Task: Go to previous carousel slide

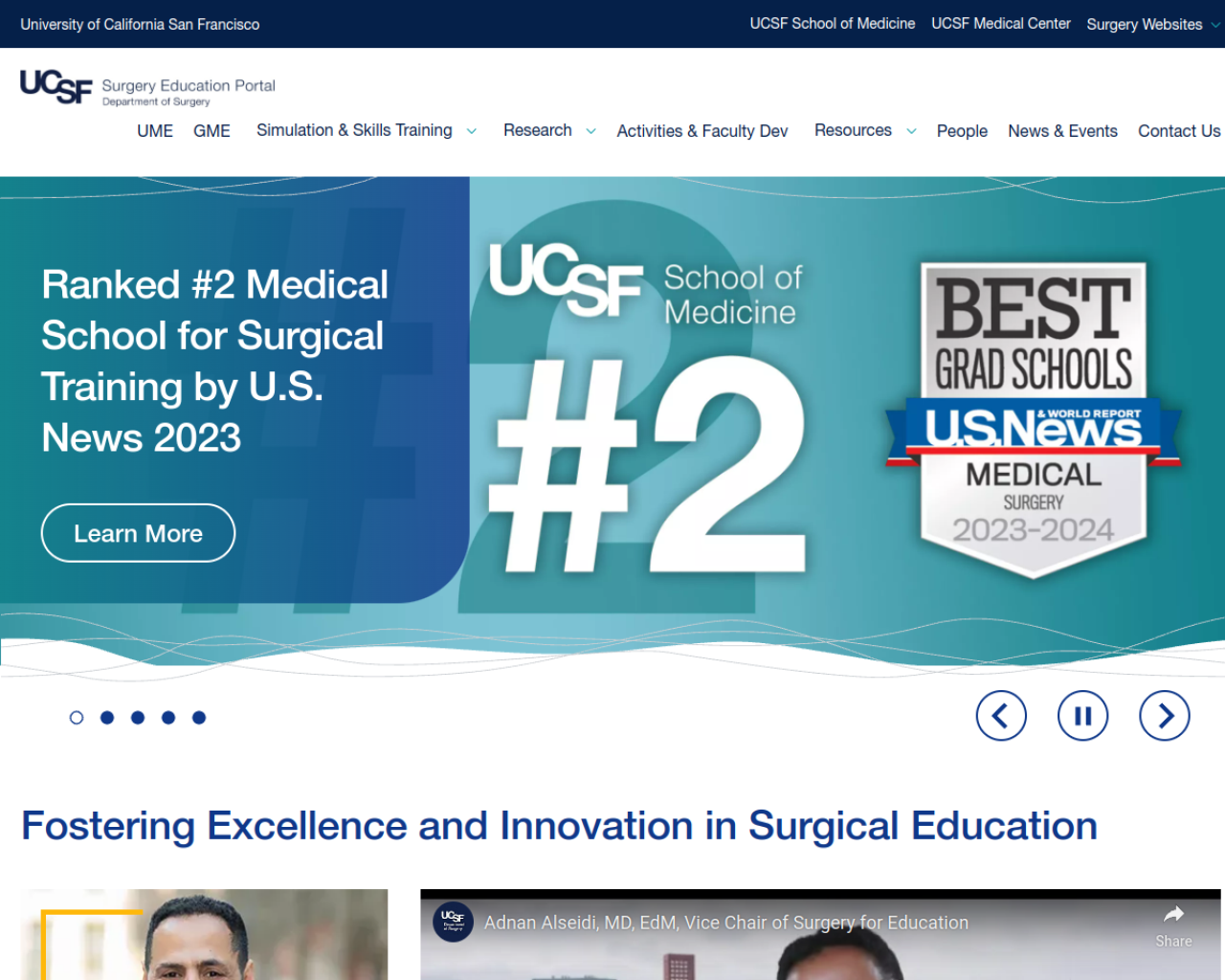Action: (1001, 716)
